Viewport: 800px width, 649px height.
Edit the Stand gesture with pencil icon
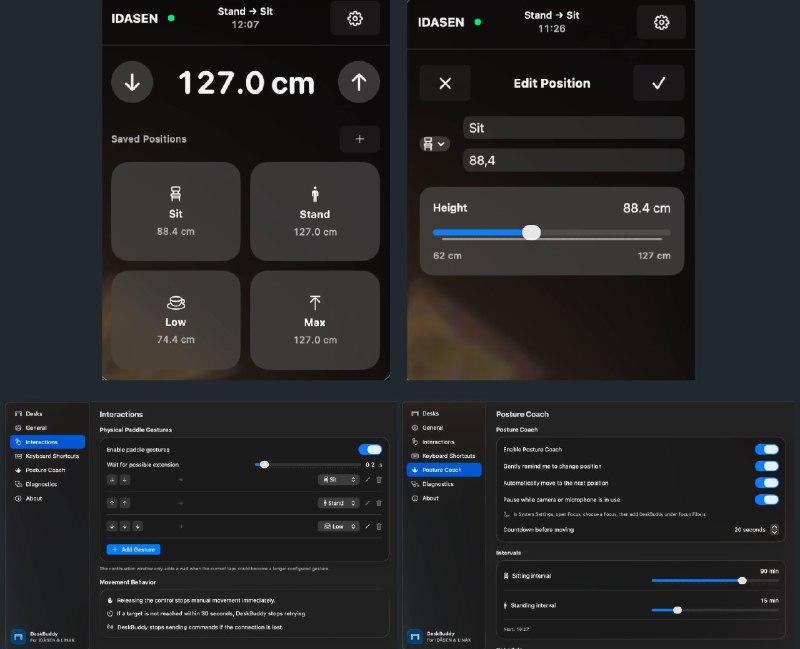367,503
